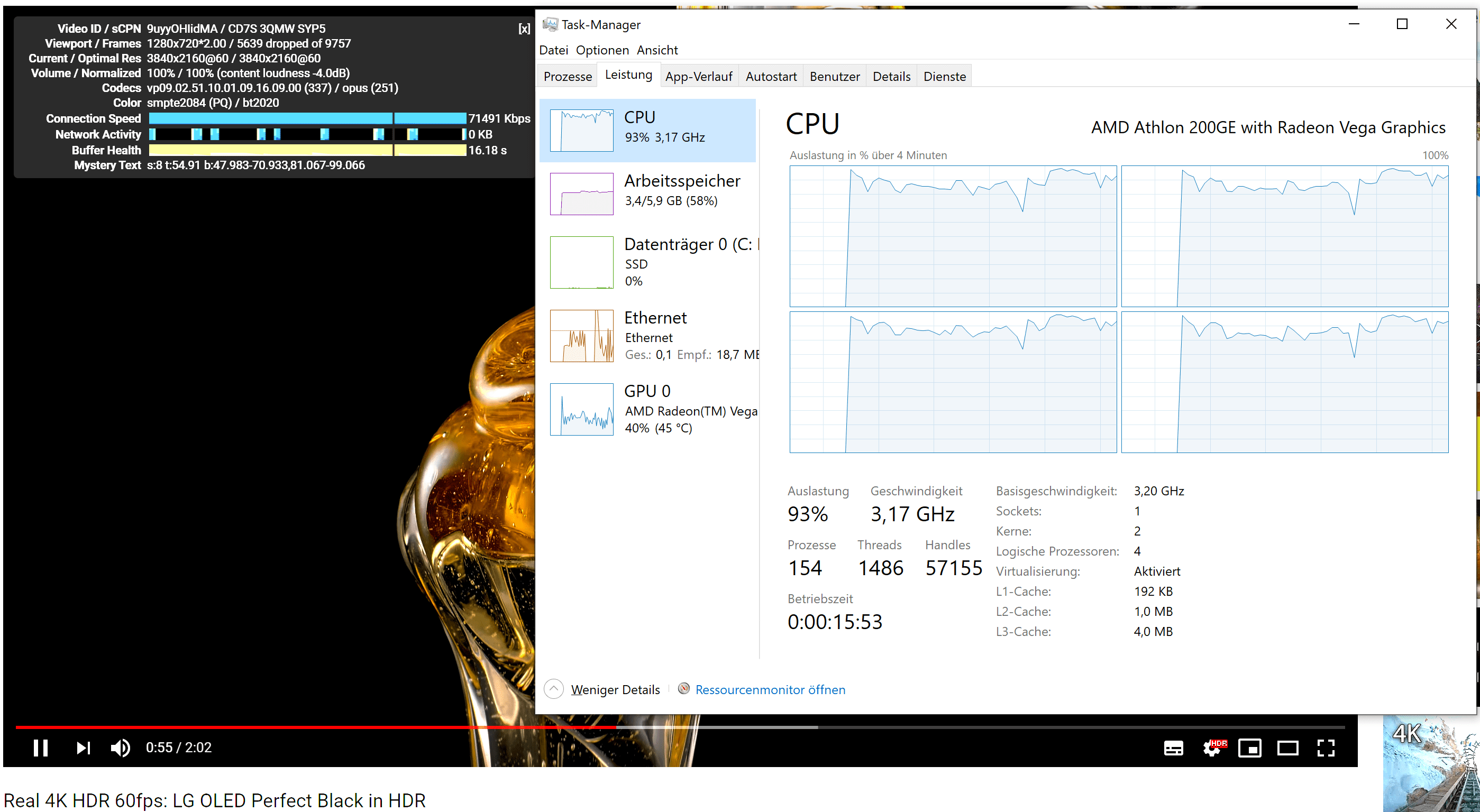Click the bottom-left CPU core graph
Screen dimensions: 1480x812
[953, 382]
